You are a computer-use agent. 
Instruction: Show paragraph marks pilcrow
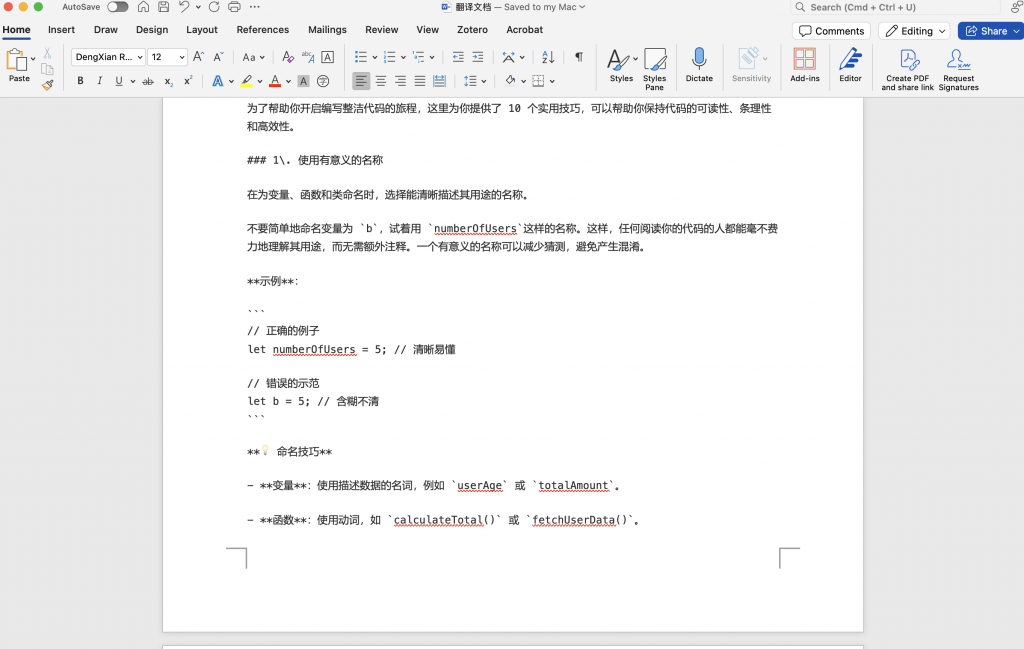point(579,57)
